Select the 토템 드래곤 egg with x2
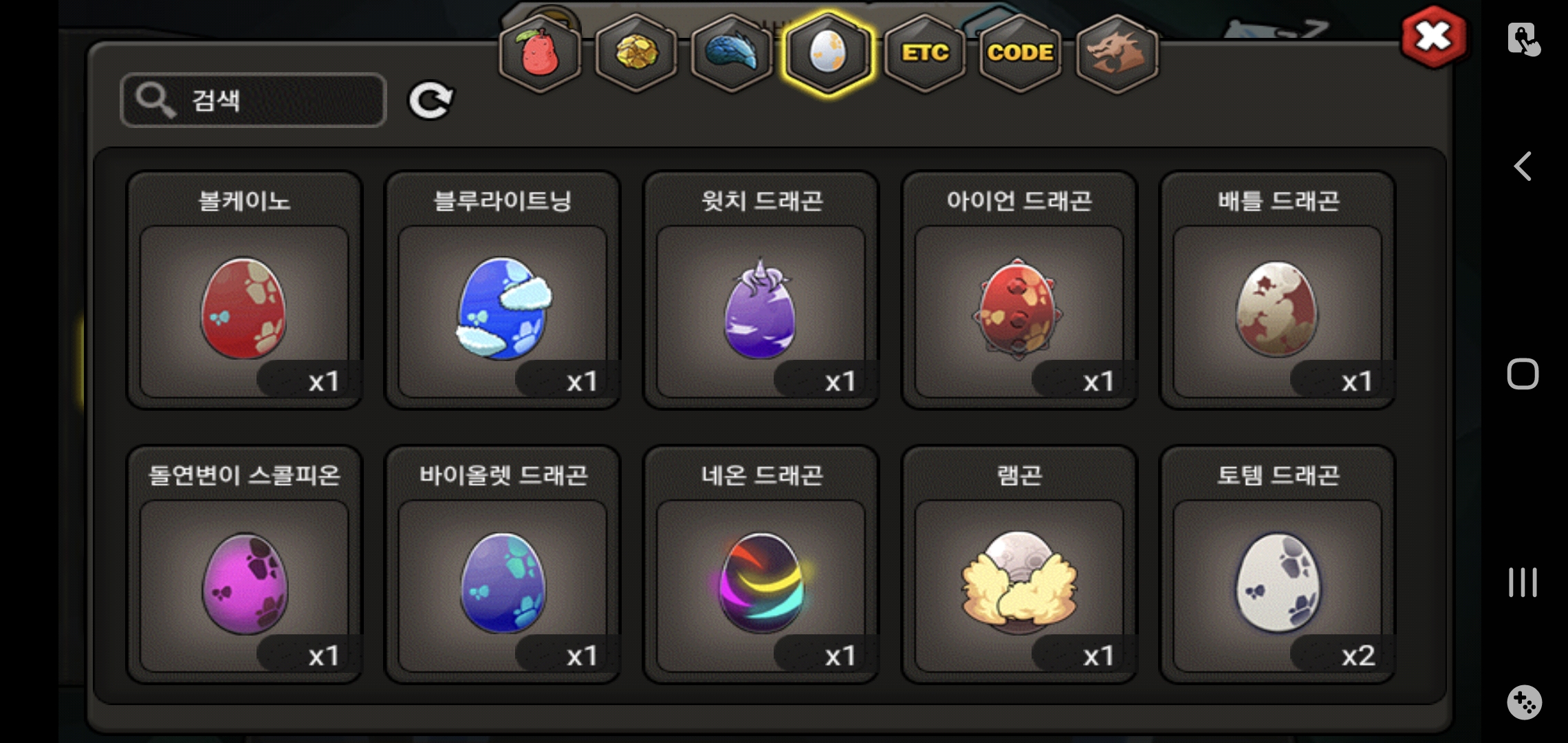The image size is (1568, 743). (x=1278, y=565)
